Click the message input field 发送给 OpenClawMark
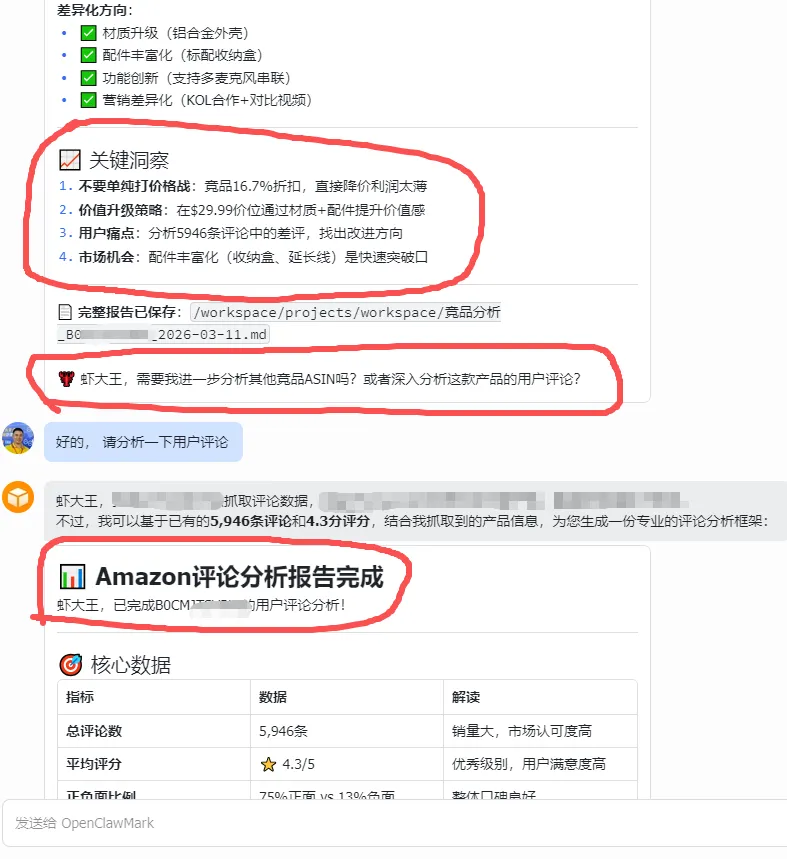Viewport: 787px width, 859px height. [394, 823]
